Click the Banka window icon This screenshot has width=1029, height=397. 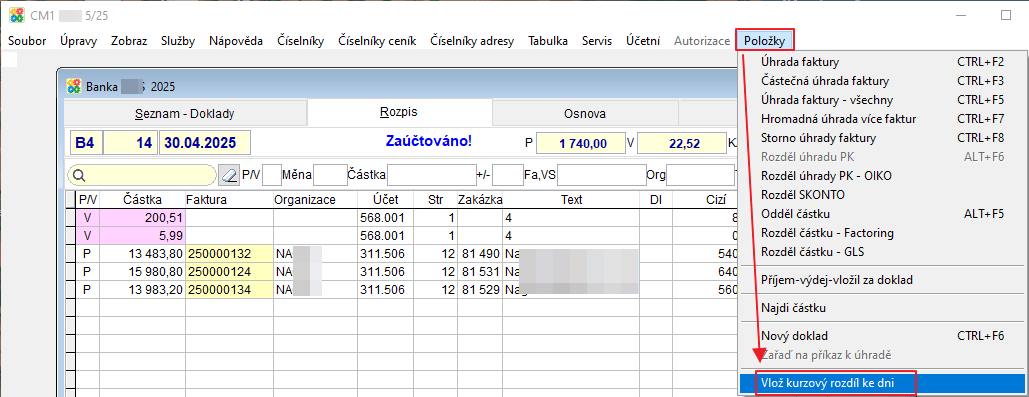tap(74, 86)
